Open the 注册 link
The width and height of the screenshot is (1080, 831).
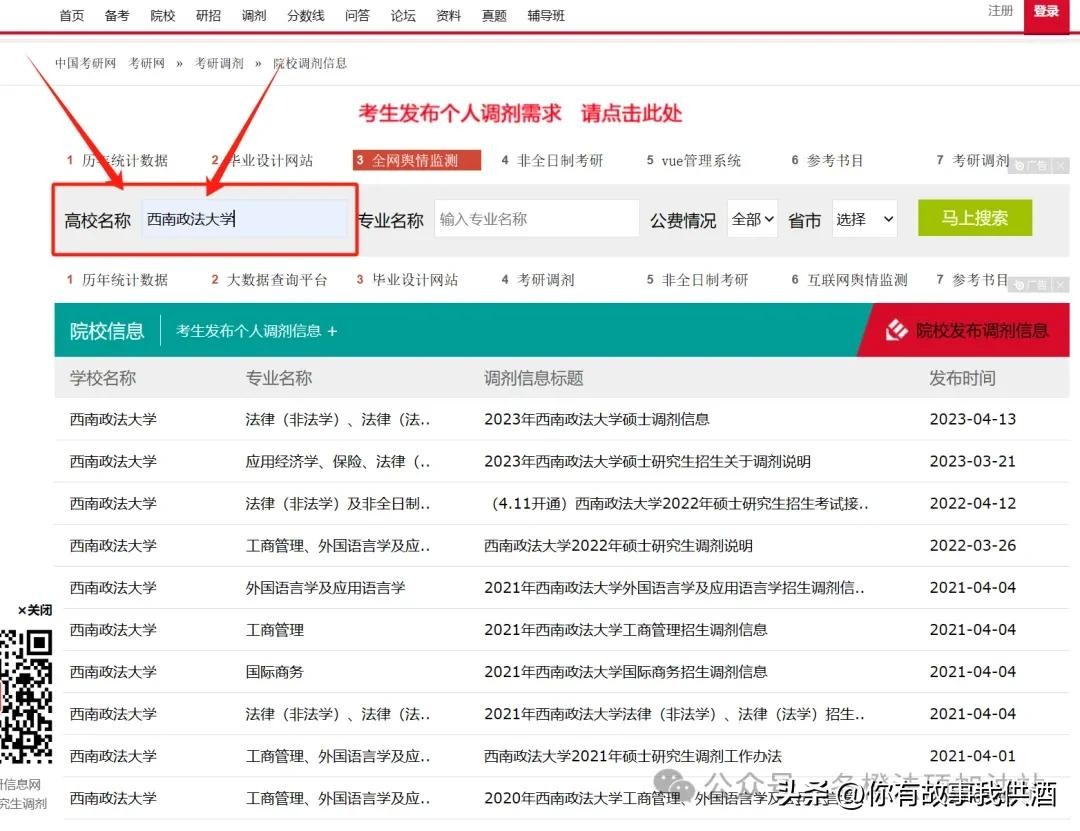click(1000, 11)
